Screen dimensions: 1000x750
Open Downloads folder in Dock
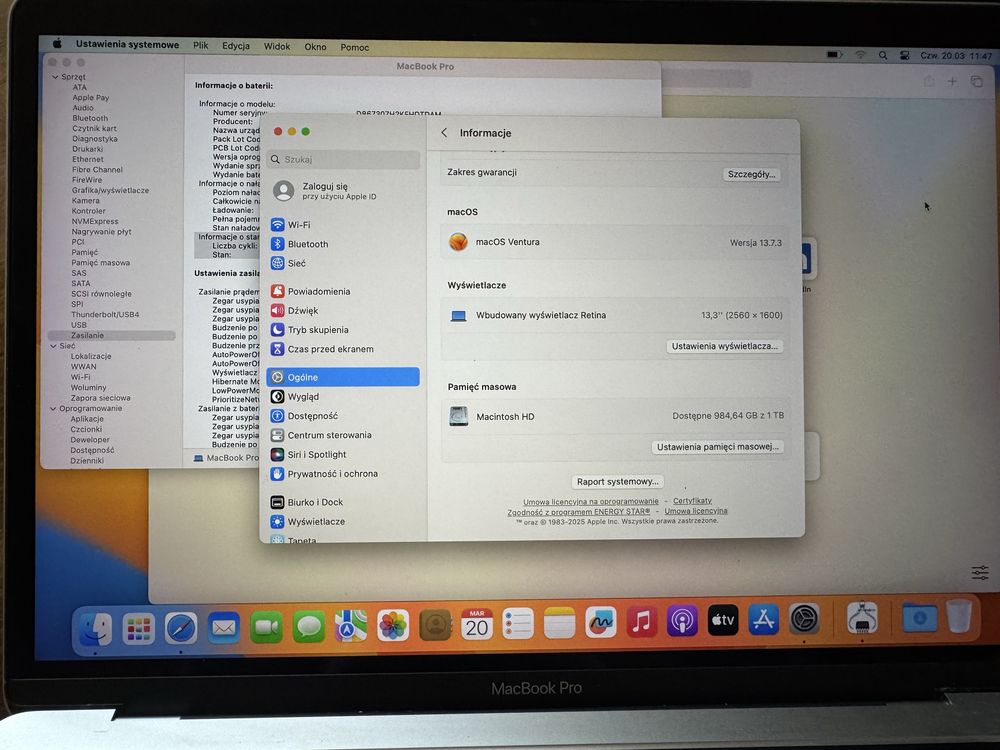[x=920, y=617]
